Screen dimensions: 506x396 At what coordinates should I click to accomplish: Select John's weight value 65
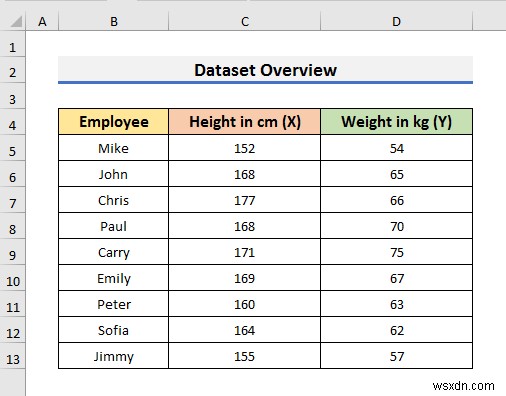(x=396, y=174)
